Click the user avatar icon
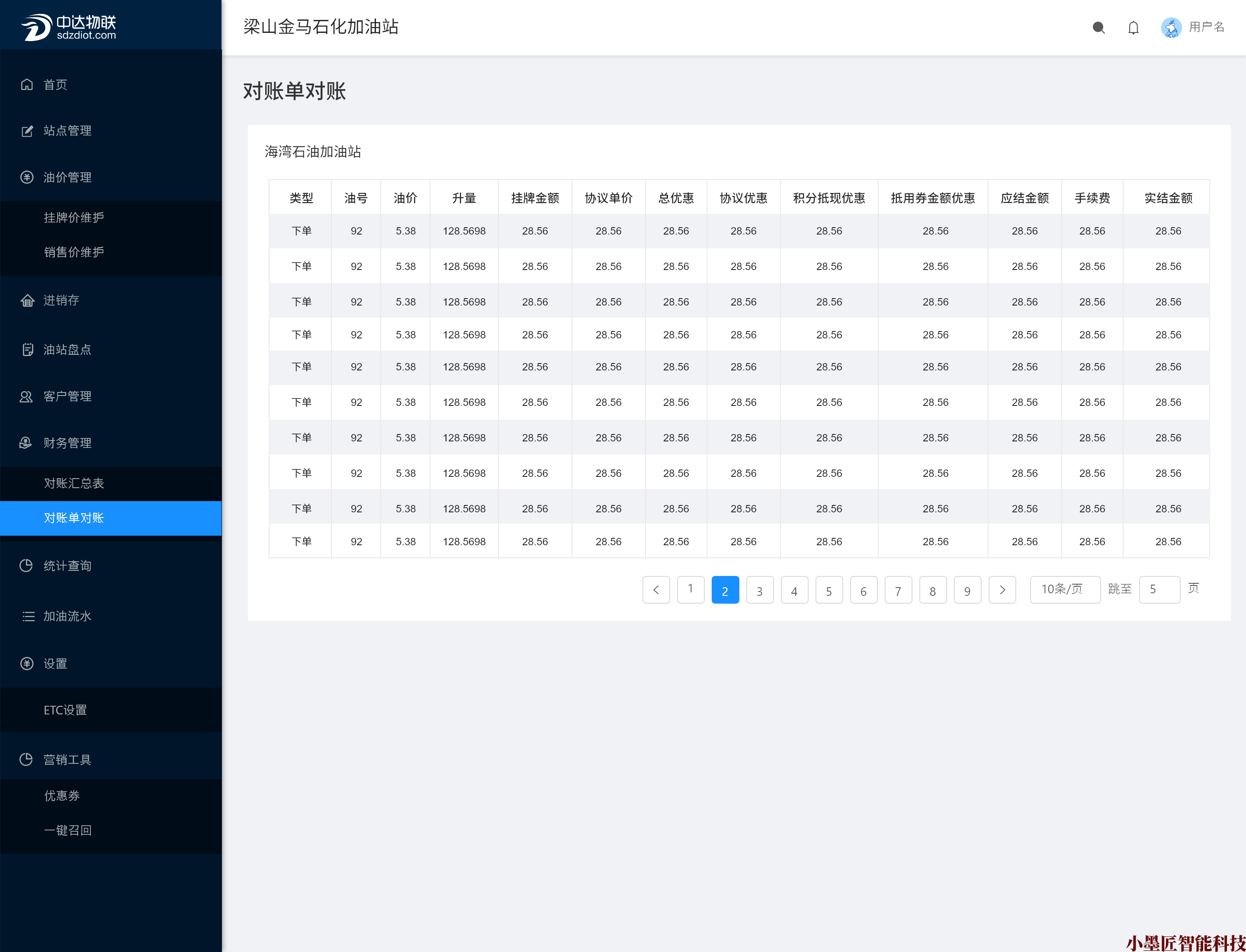 [x=1171, y=27]
